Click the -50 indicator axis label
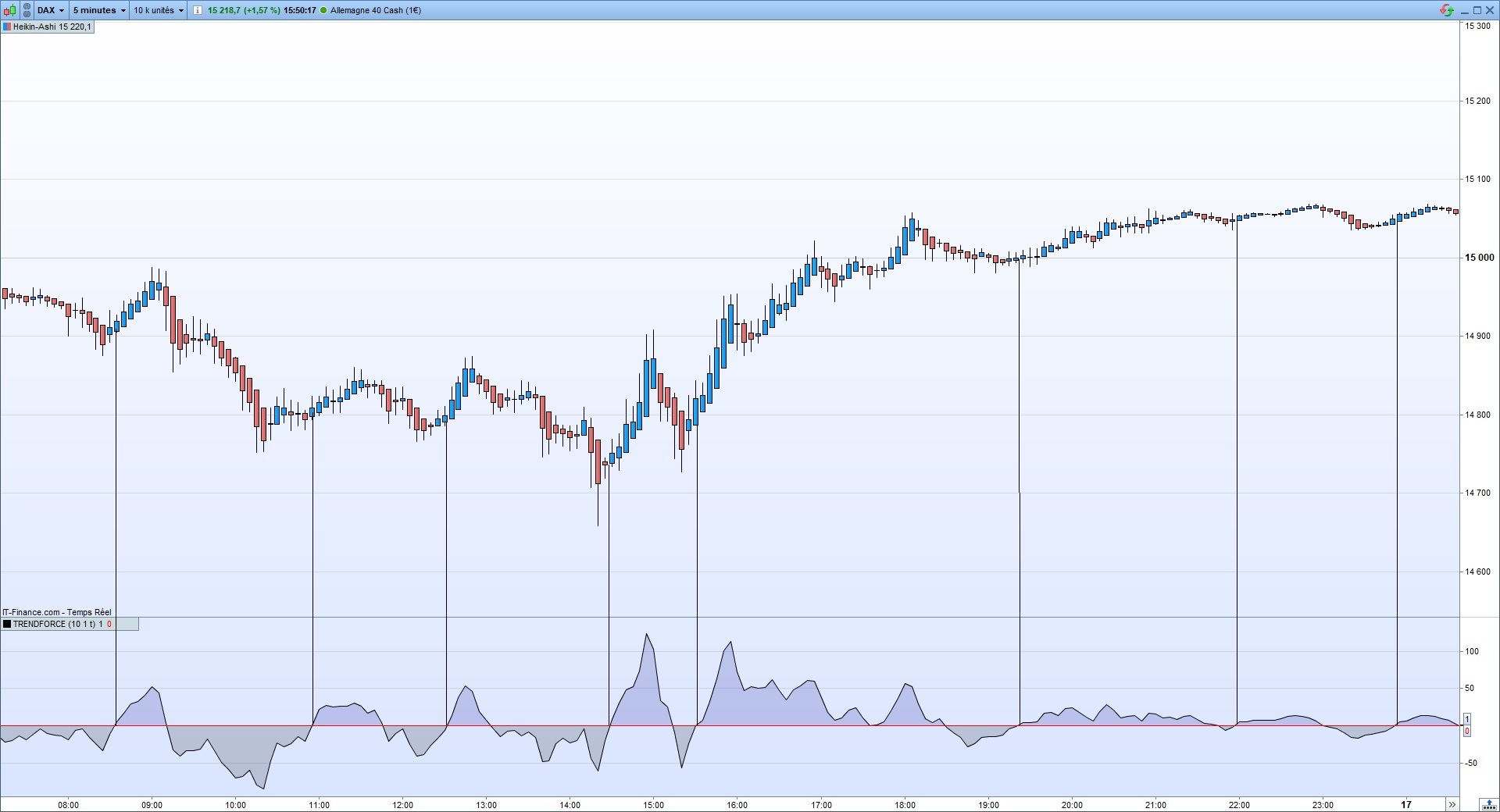Screen dimensions: 1500x812 point(1471,763)
